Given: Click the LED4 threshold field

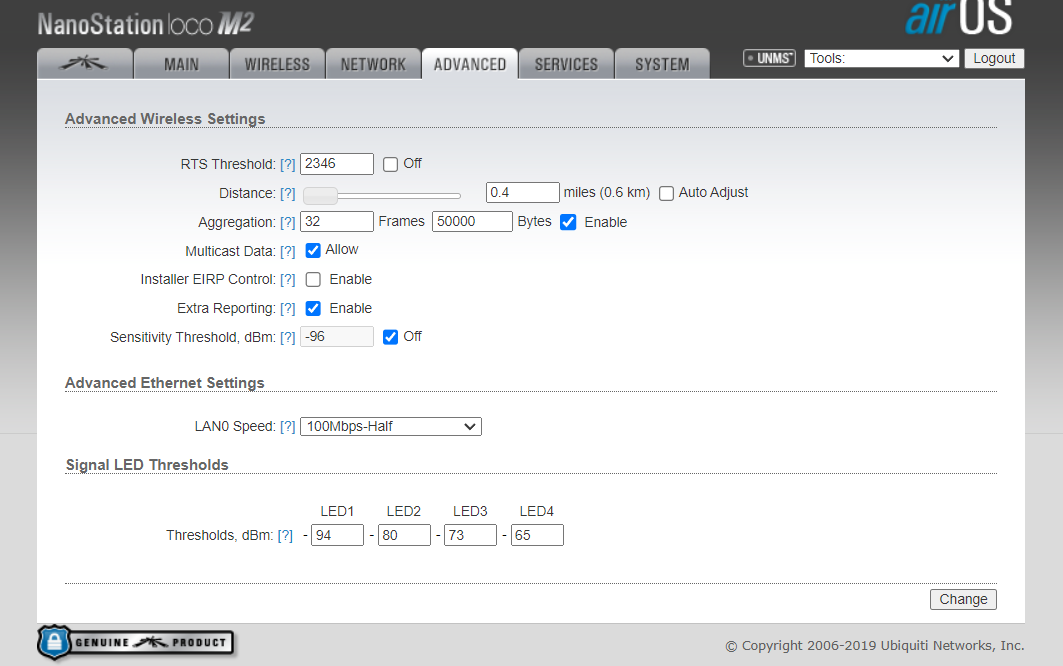Looking at the screenshot, I should pyautogui.click(x=537, y=535).
